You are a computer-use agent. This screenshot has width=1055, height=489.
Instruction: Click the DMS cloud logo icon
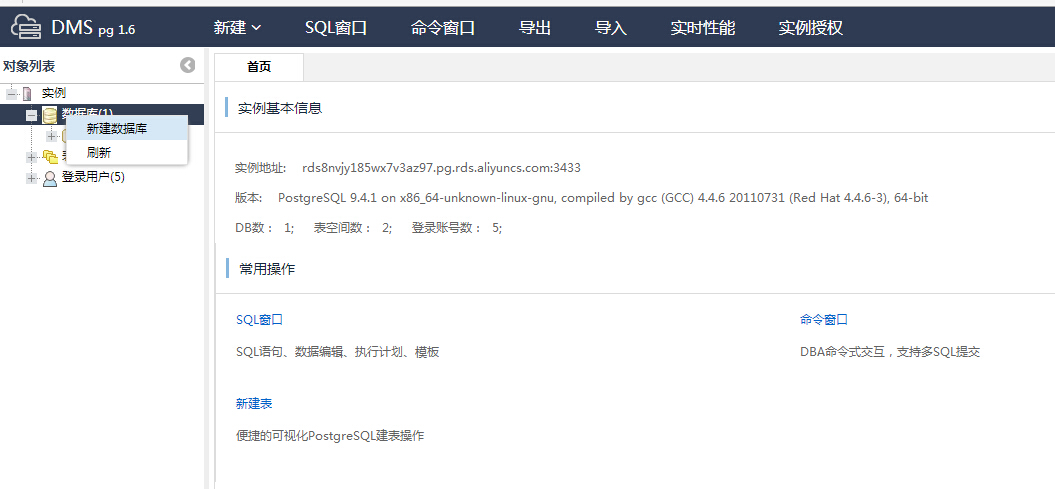(26, 27)
